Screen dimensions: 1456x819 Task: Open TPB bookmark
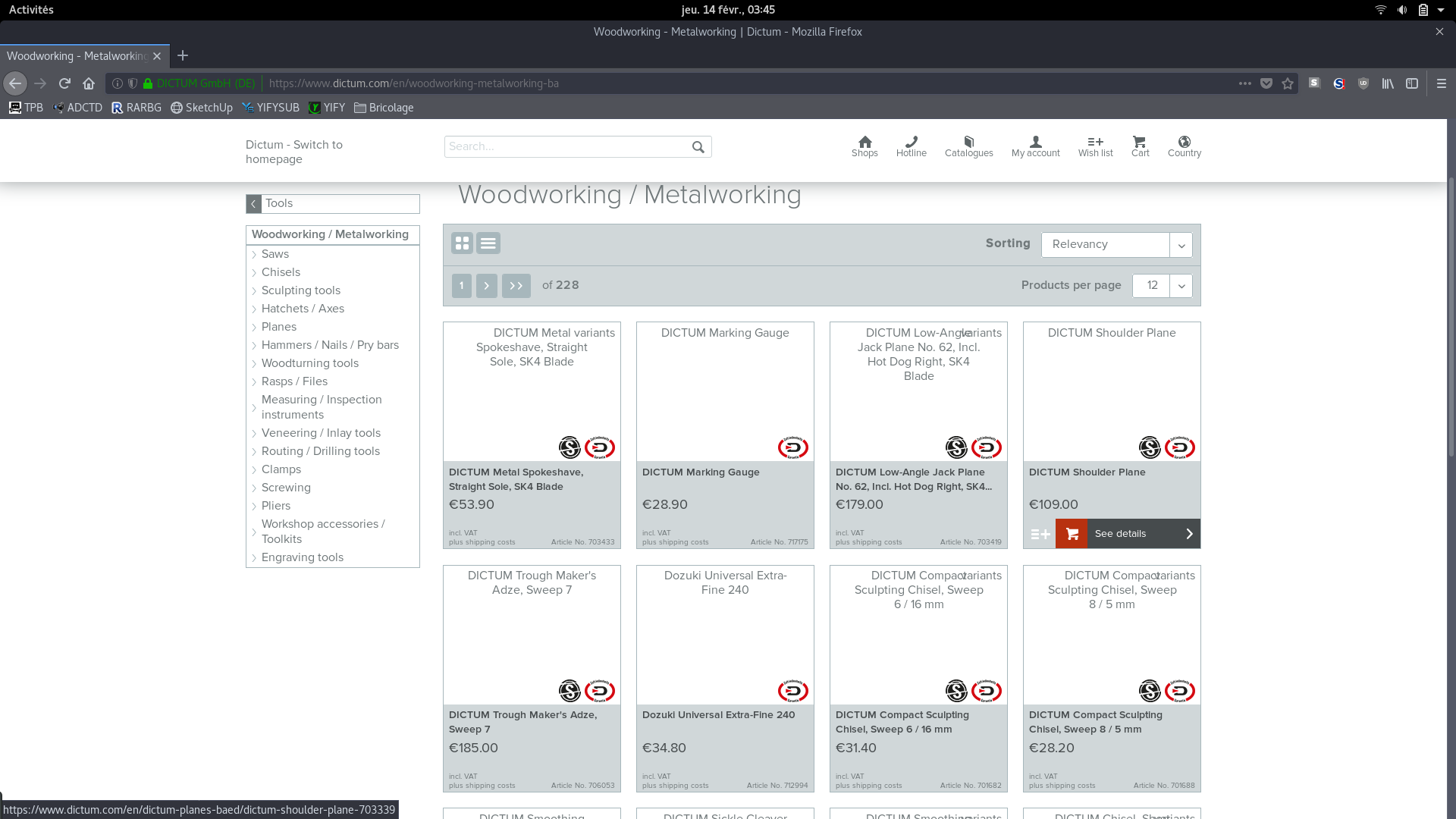click(26, 108)
